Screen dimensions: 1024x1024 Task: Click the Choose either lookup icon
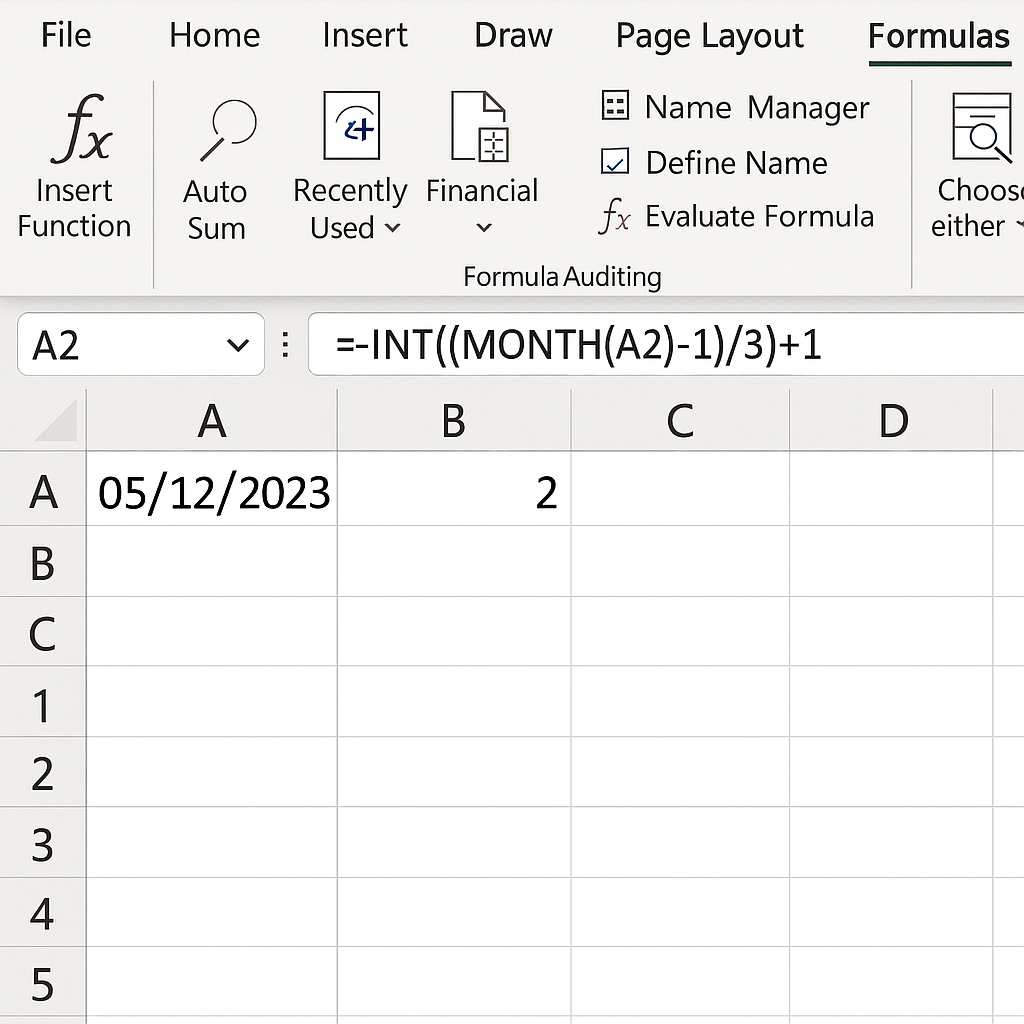point(982,128)
